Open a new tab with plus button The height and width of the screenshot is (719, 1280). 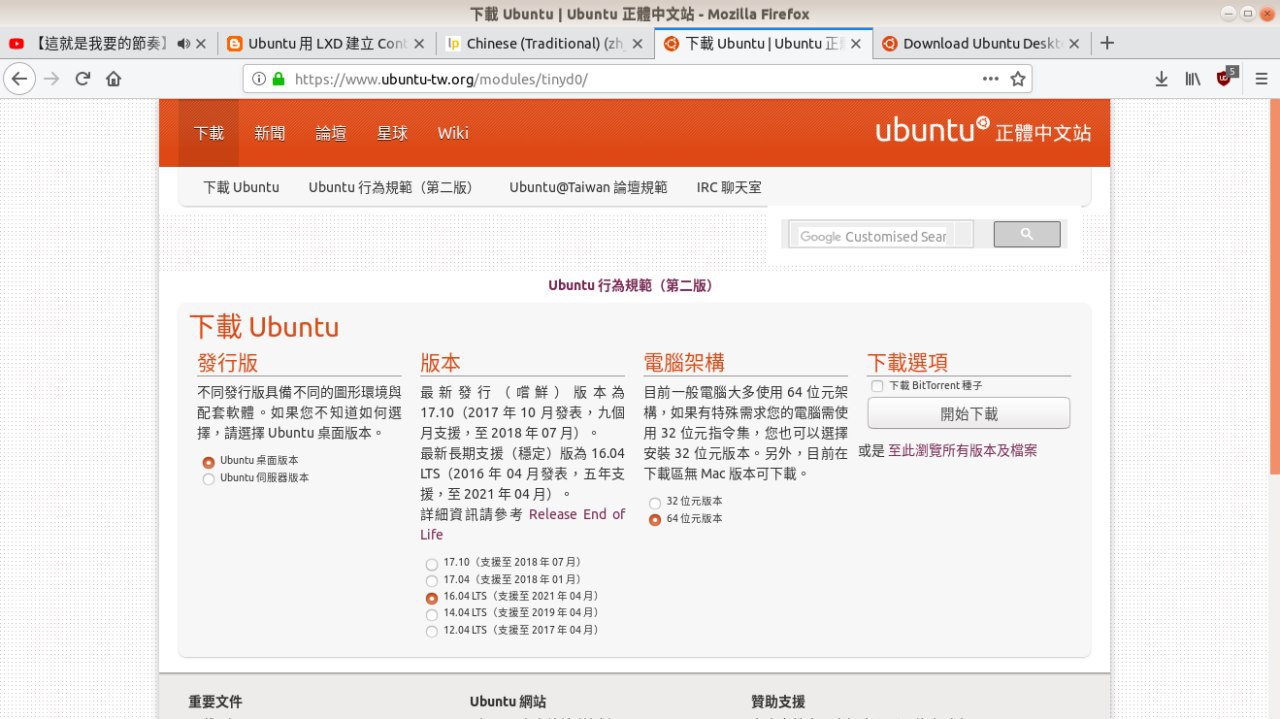click(1107, 43)
